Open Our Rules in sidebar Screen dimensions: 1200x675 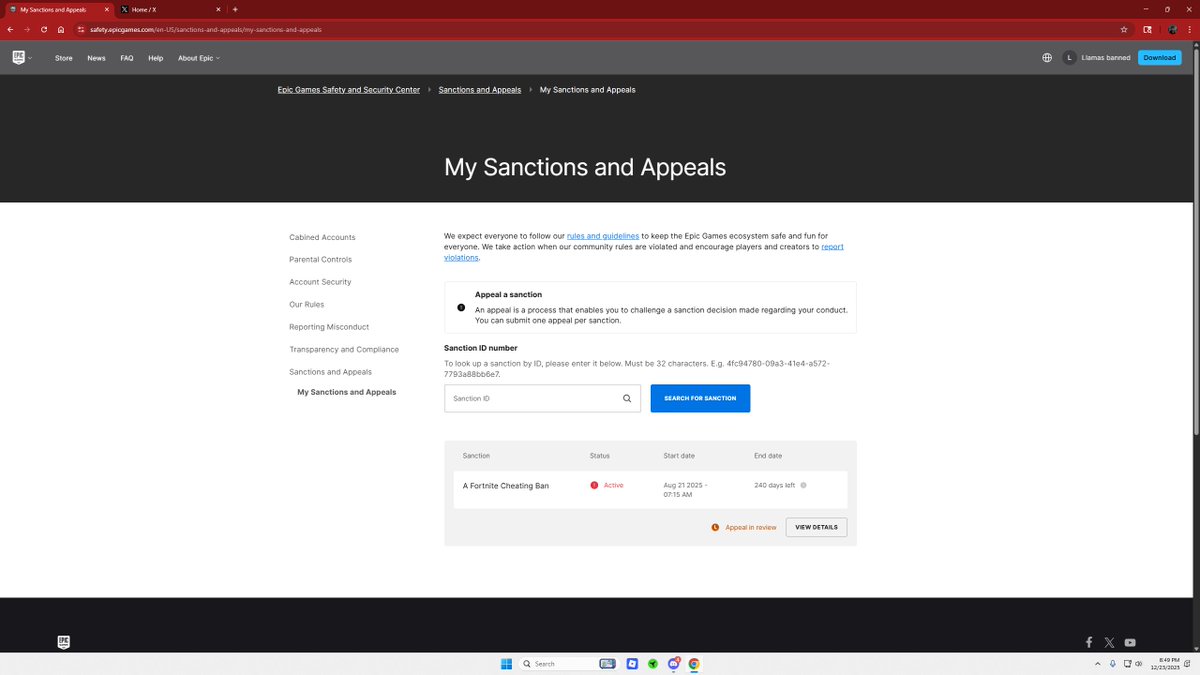coord(307,304)
